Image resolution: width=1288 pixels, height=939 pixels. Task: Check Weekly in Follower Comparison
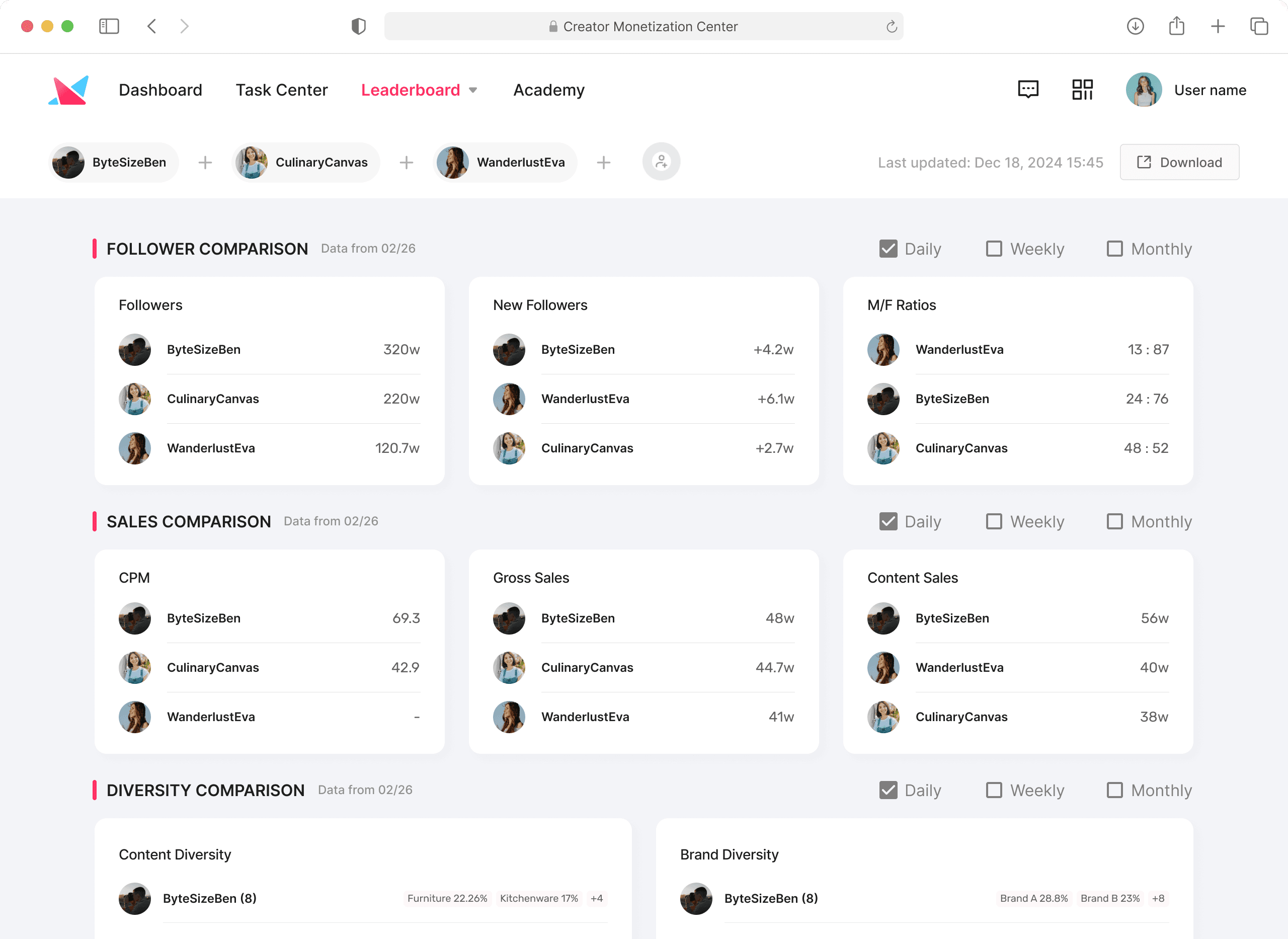[994, 249]
